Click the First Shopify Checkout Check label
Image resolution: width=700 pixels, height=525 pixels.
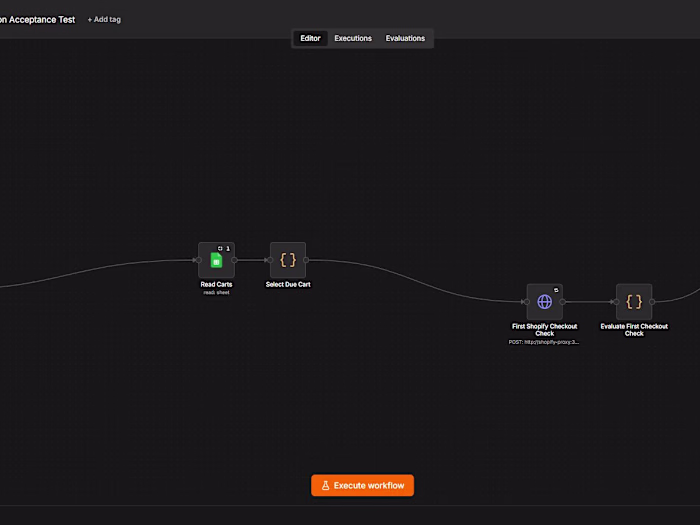545,330
